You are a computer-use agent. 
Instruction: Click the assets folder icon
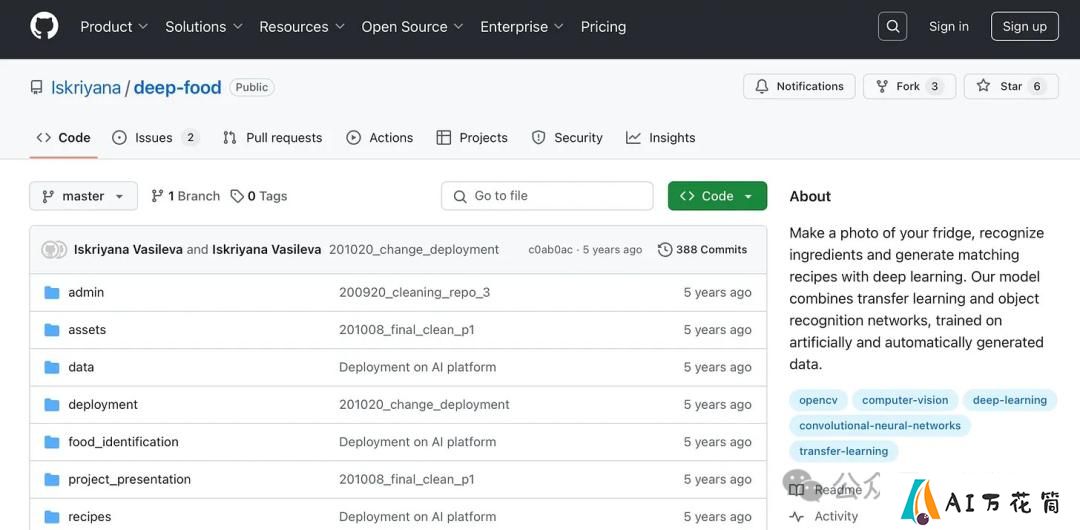click(52, 329)
